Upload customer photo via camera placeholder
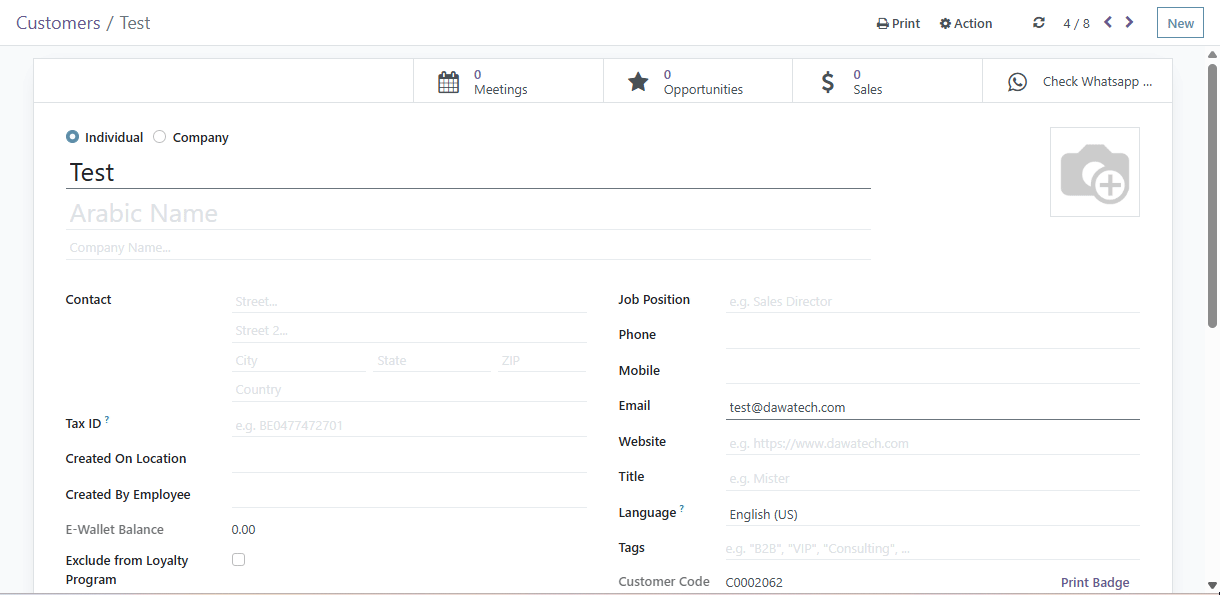The height and width of the screenshot is (595, 1220). (1095, 172)
